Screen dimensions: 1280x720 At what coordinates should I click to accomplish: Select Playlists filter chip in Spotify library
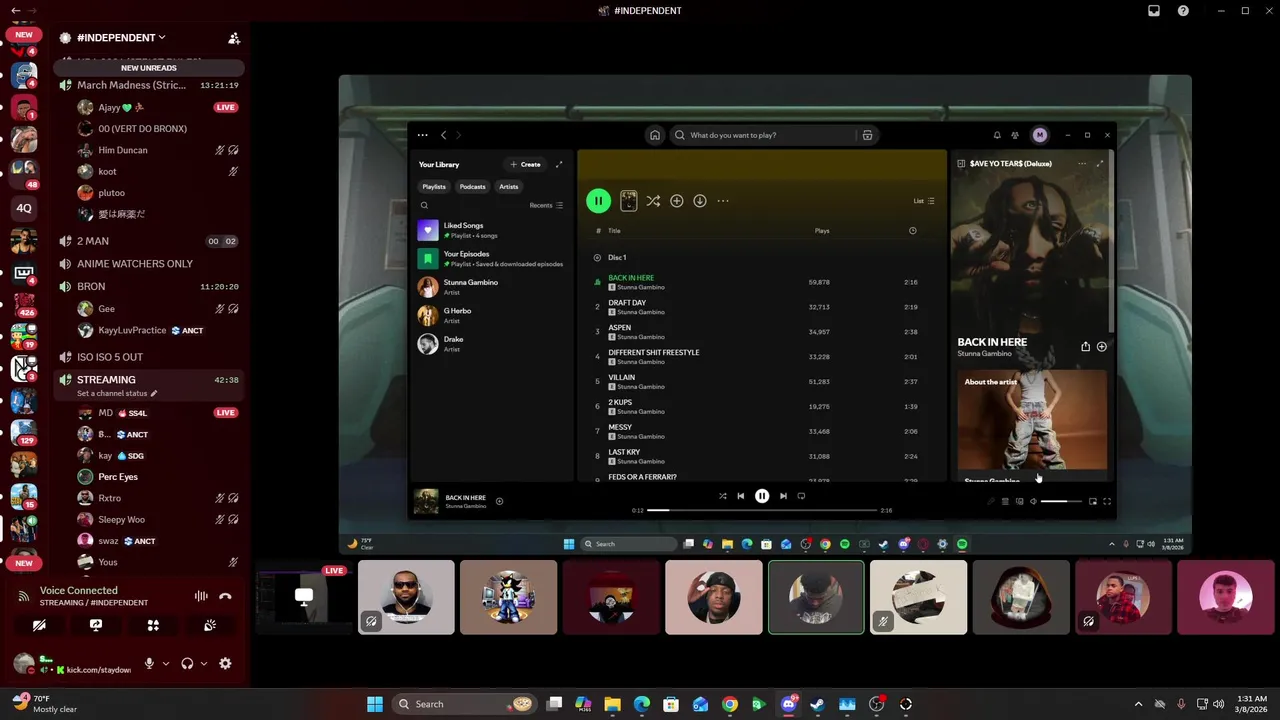coord(434,187)
